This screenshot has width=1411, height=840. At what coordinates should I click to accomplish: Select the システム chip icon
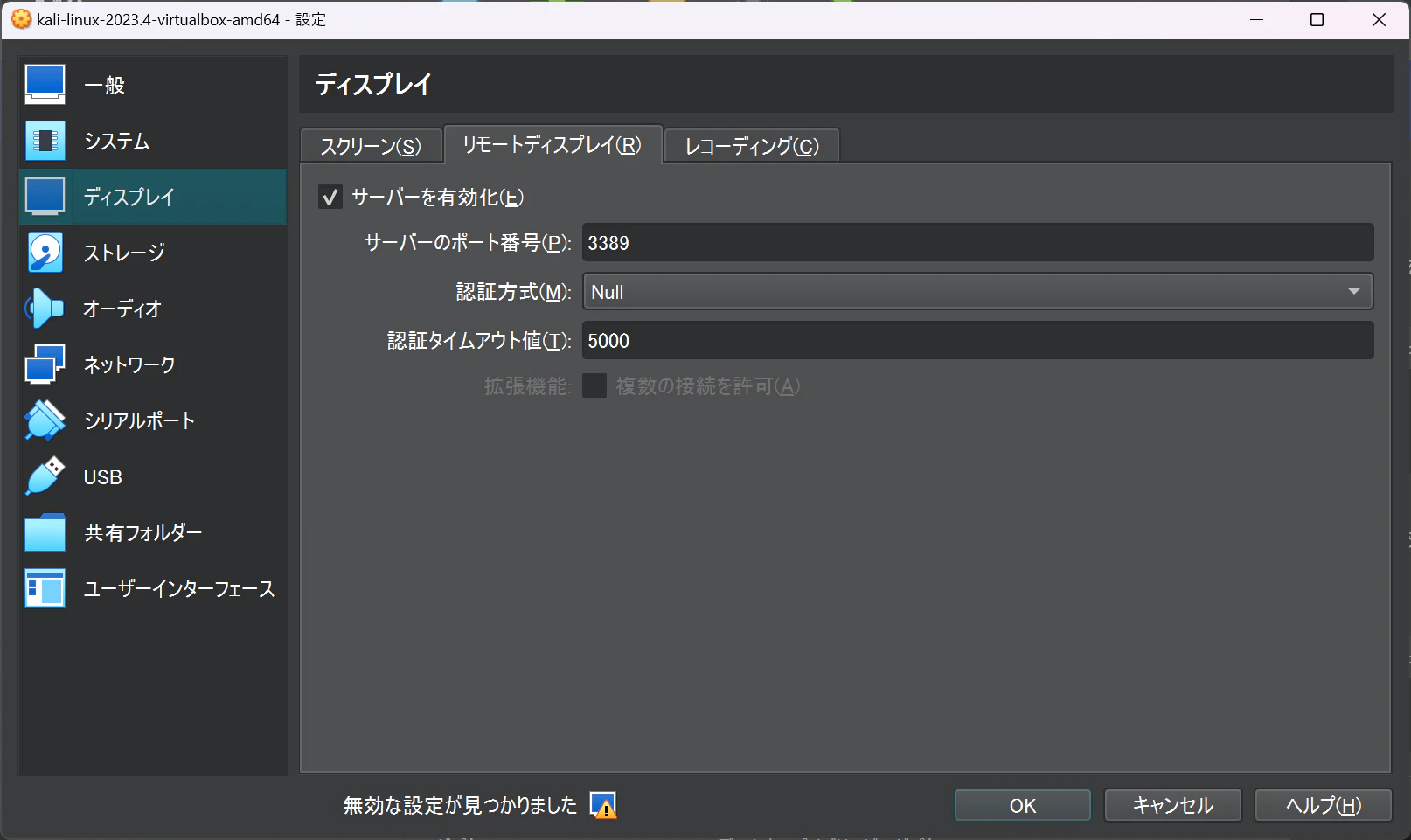45,141
